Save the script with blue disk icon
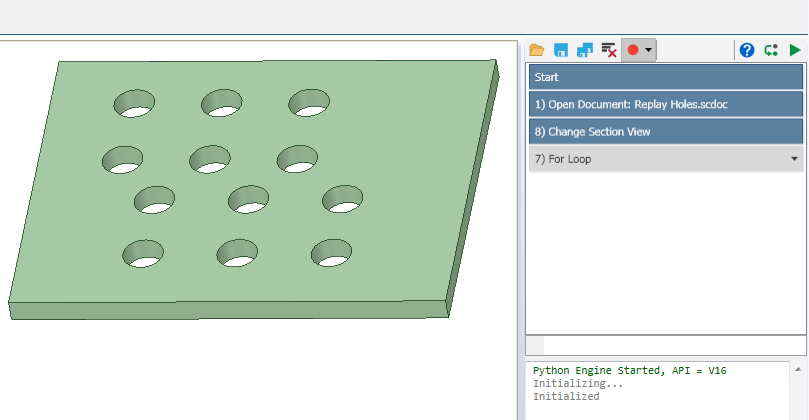Screen dimensions: 809x420 point(561,50)
